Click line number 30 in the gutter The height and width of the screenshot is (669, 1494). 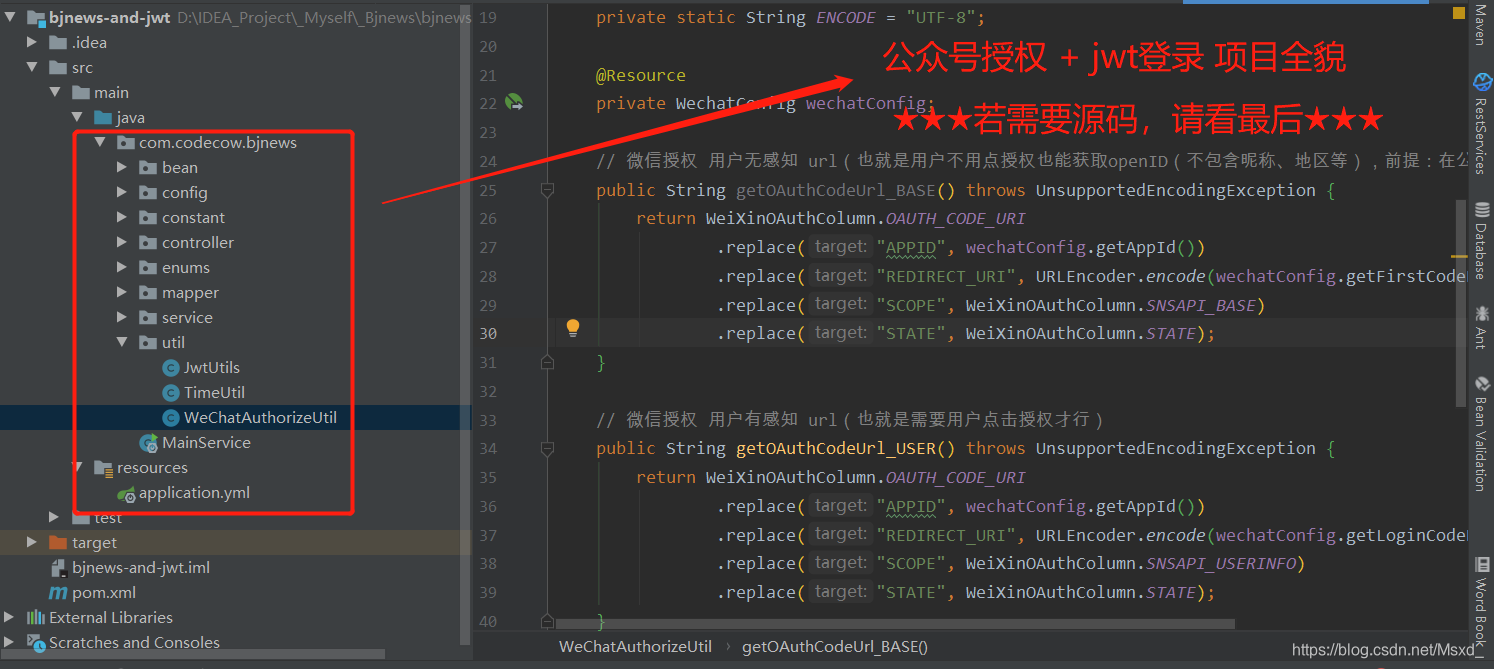pyautogui.click(x=488, y=333)
